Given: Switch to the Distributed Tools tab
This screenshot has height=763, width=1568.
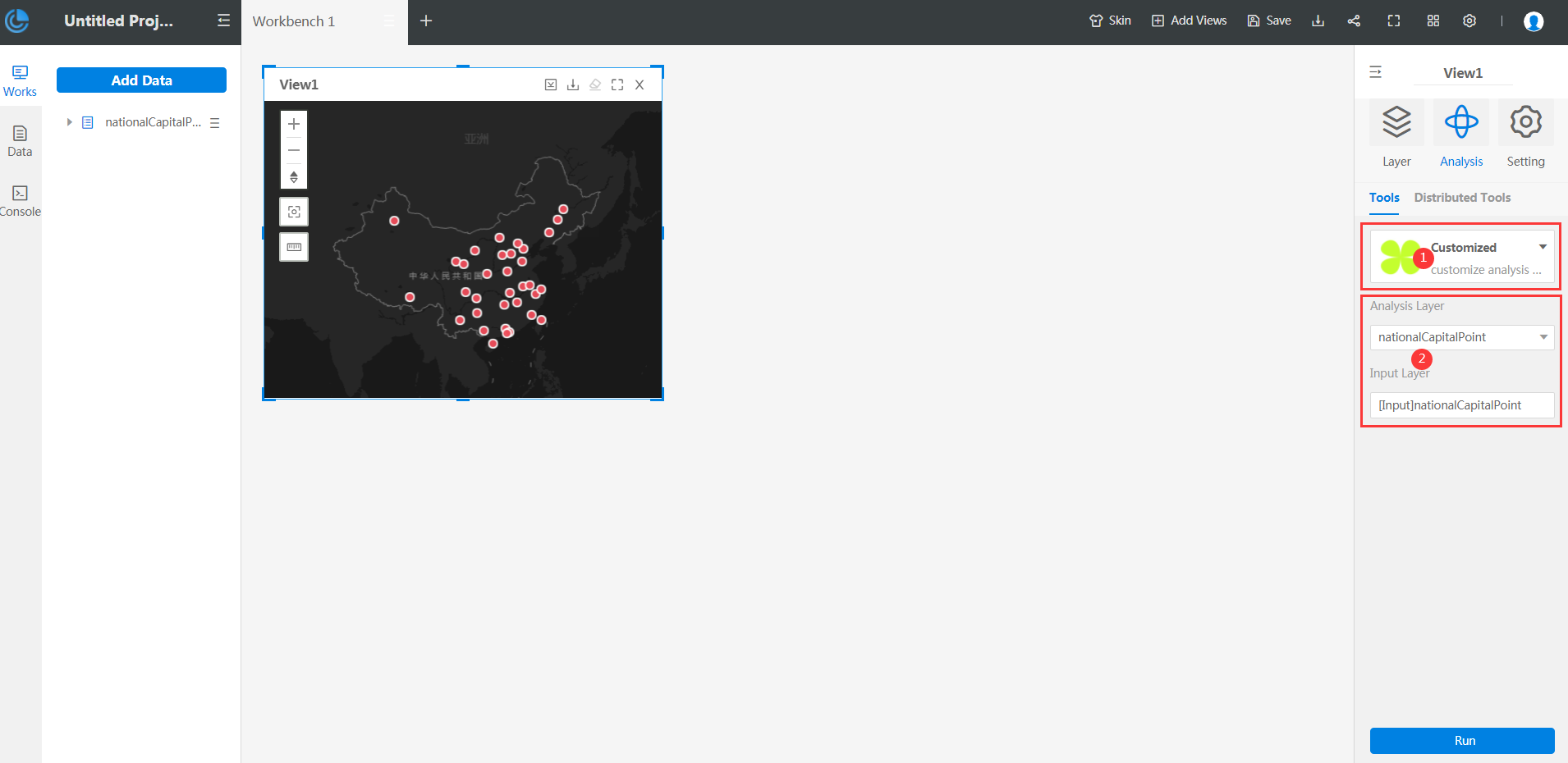Looking at the screenshot, I should tap(1462, 198).
